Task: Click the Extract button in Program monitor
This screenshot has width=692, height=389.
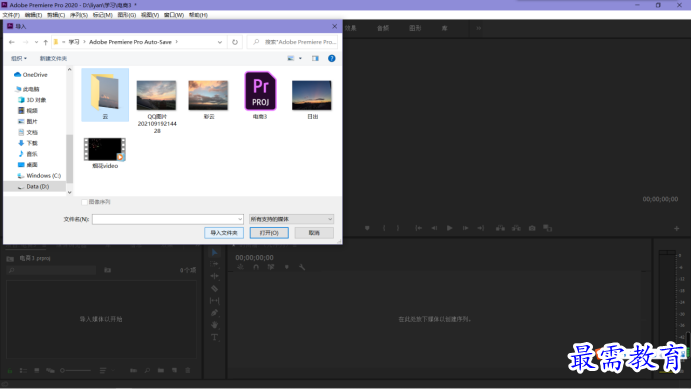Action: coord(516,228)
